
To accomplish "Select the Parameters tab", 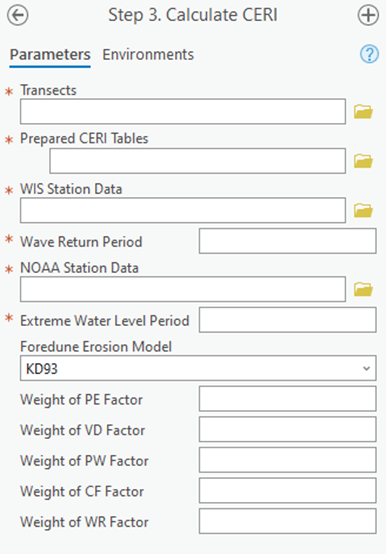I will (50, 55).
